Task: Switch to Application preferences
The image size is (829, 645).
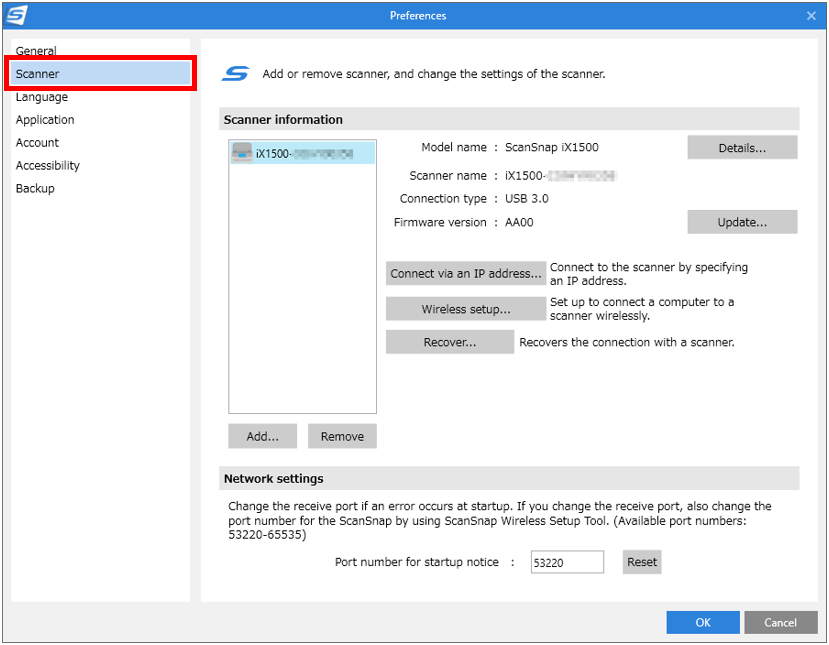Action: pyautogui.click(x=45, y=119)
